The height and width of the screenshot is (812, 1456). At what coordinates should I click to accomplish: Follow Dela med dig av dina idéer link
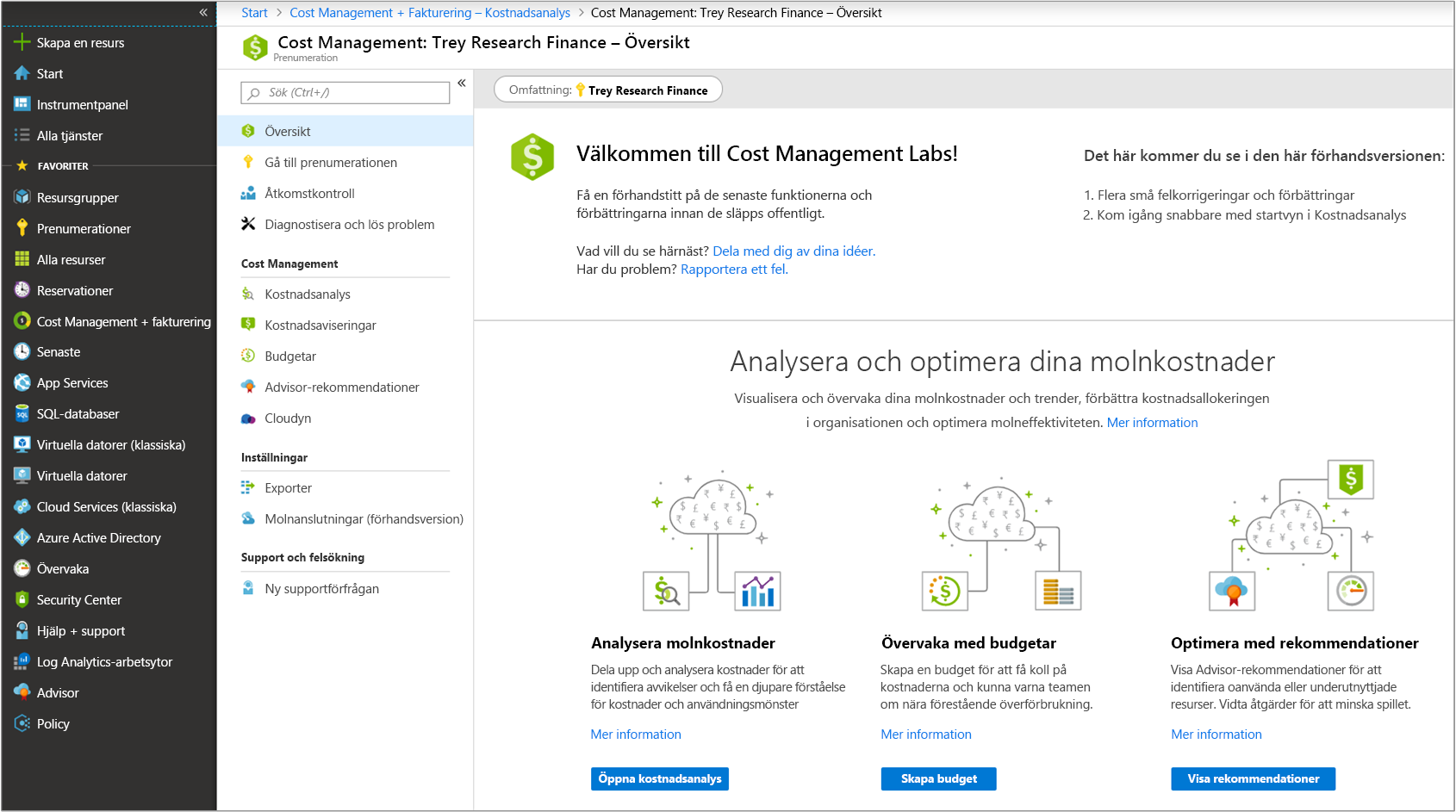793,251
